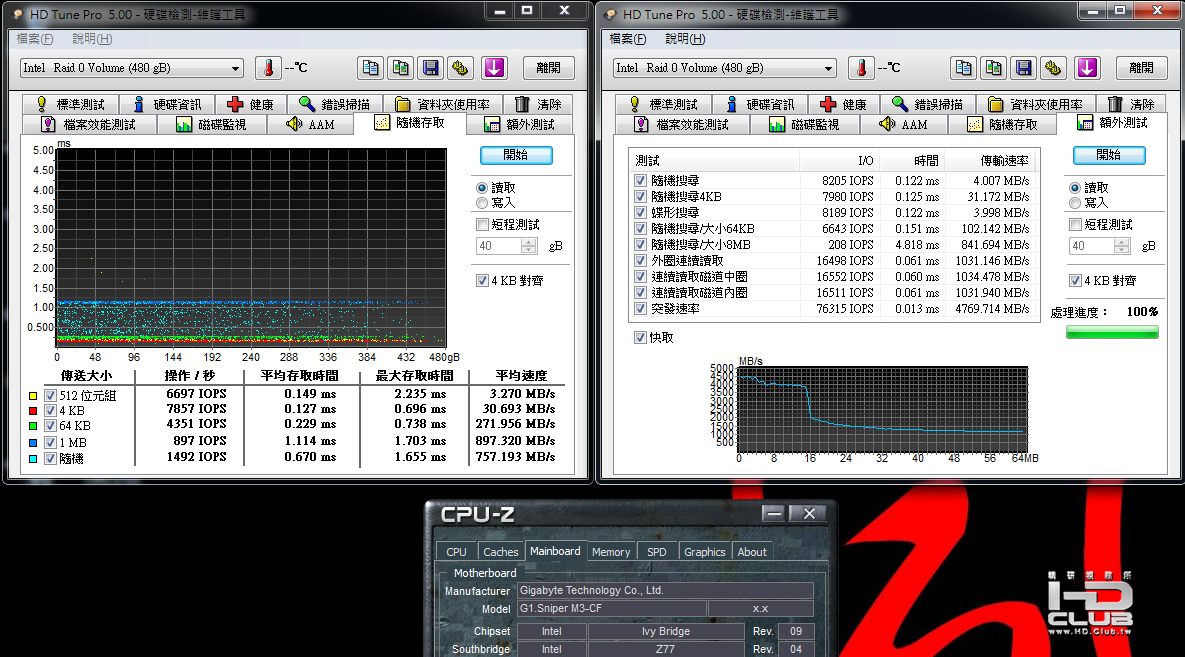This screenshot has height=657, width=1185.
Task: Open 清除 erase tab in left window
Action: click(538, 104)
